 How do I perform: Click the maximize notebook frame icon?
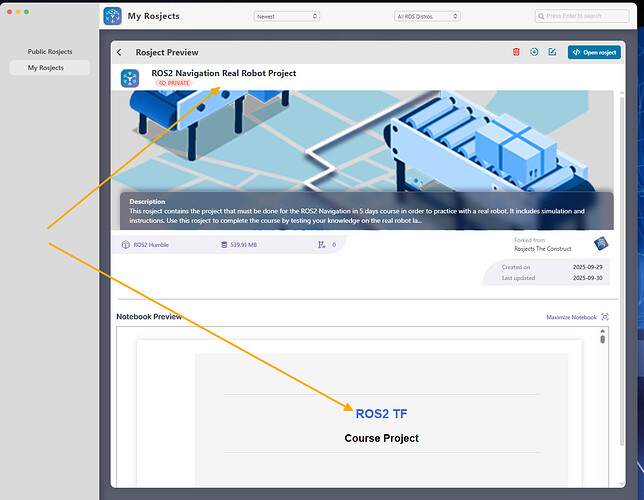[605, 317]
